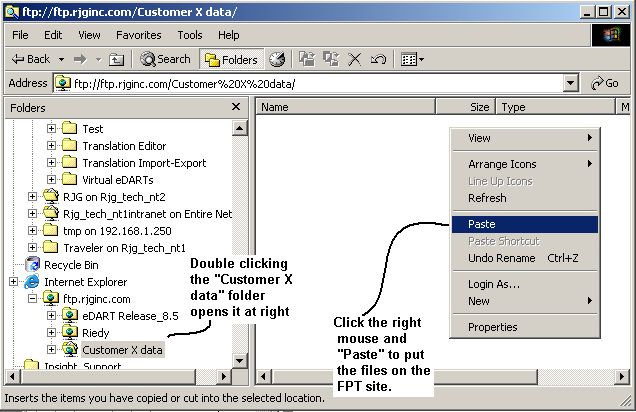
Task: Open the Tools menu
Action: (190, 35)
